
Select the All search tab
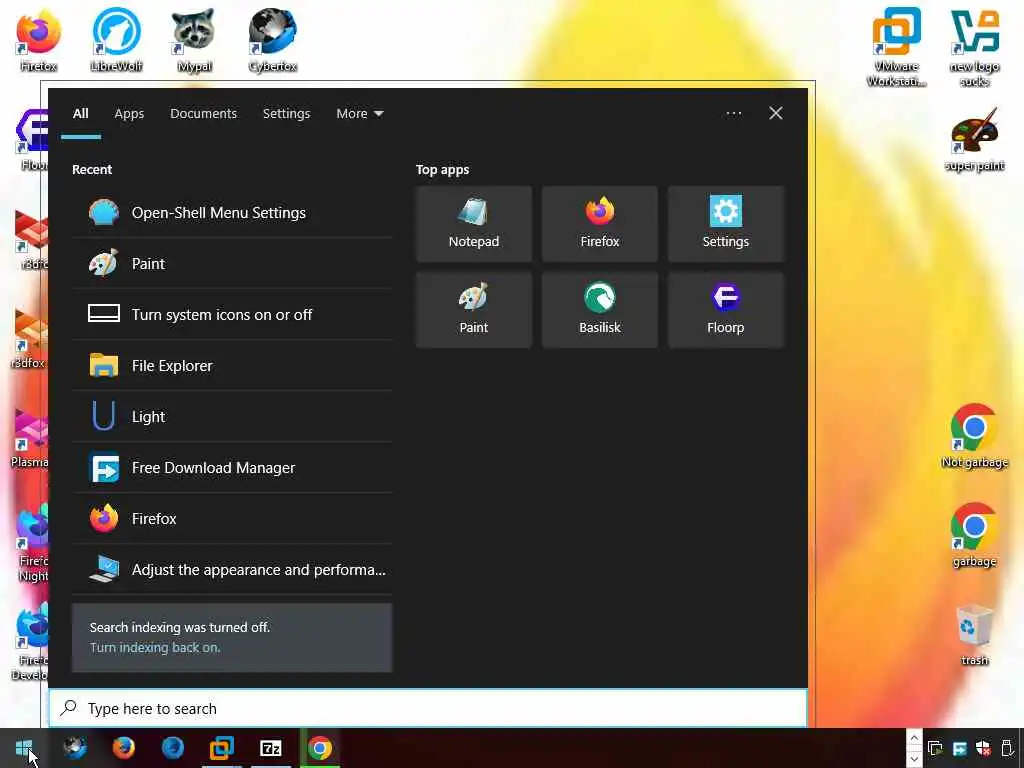[81, 114]
